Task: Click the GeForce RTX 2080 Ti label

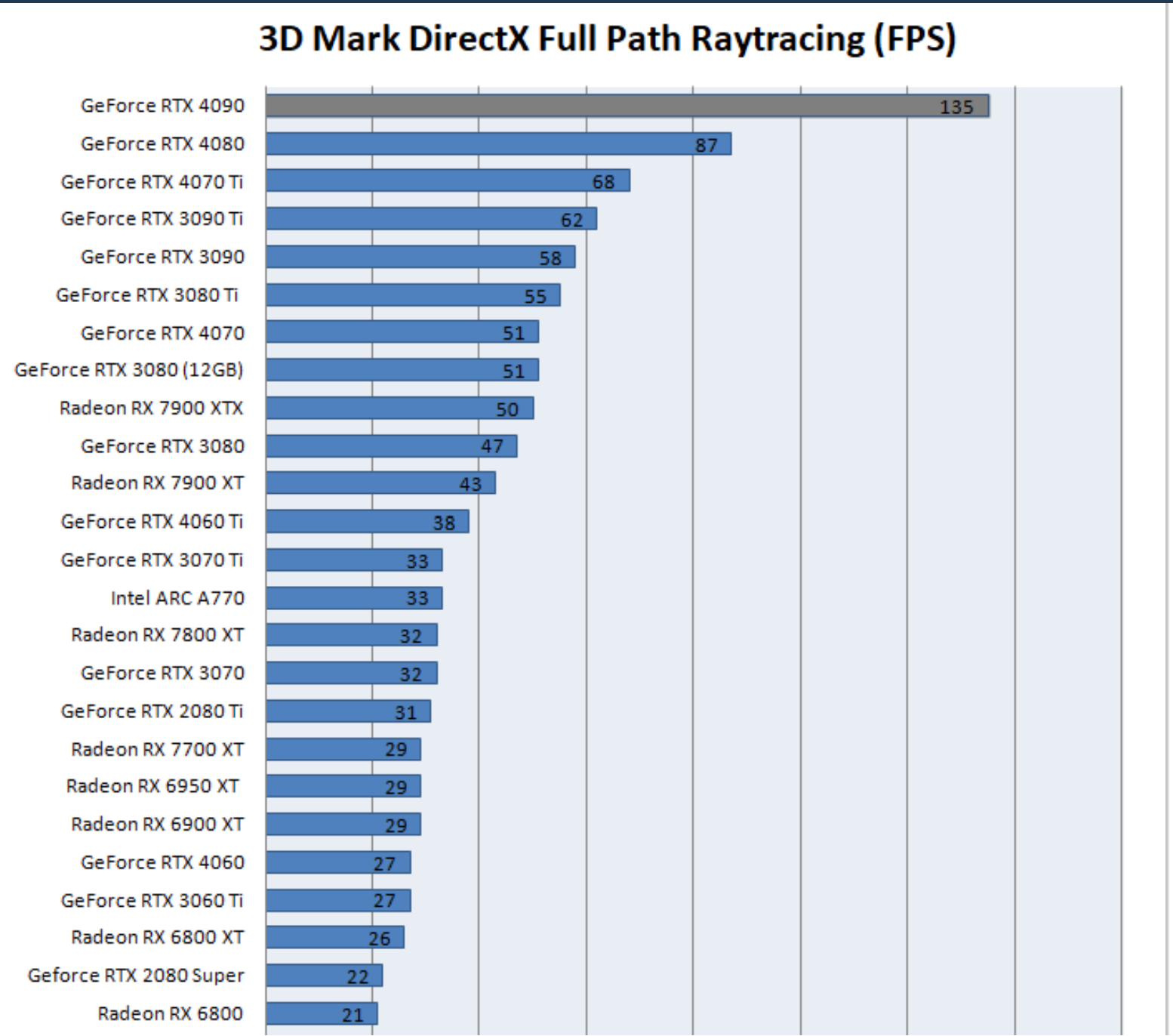Action: point(152,711)
